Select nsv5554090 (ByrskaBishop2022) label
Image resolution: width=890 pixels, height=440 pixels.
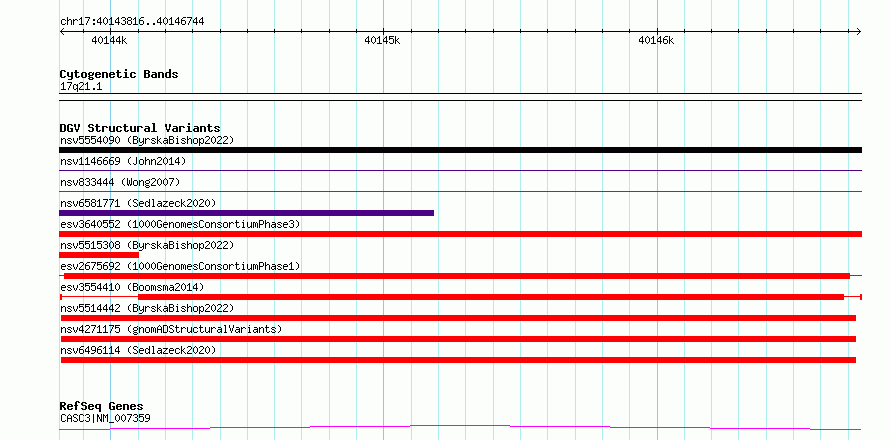point(147,140)
